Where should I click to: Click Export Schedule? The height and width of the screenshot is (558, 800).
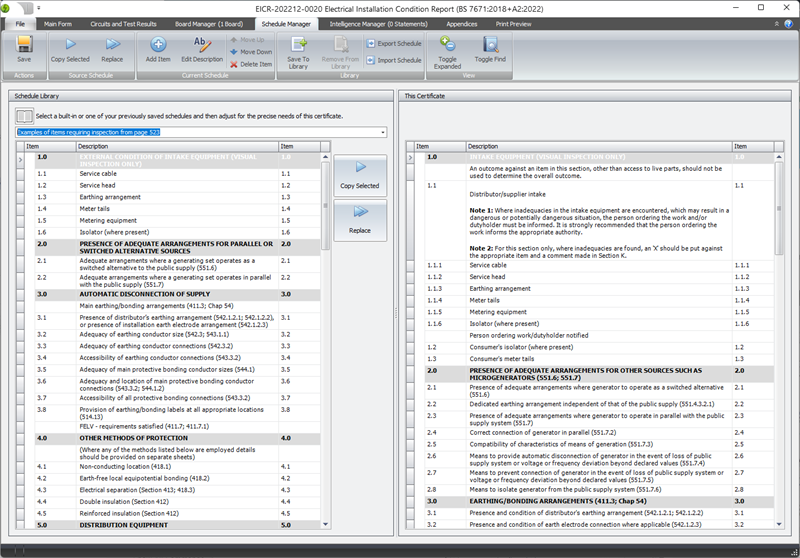393,44
